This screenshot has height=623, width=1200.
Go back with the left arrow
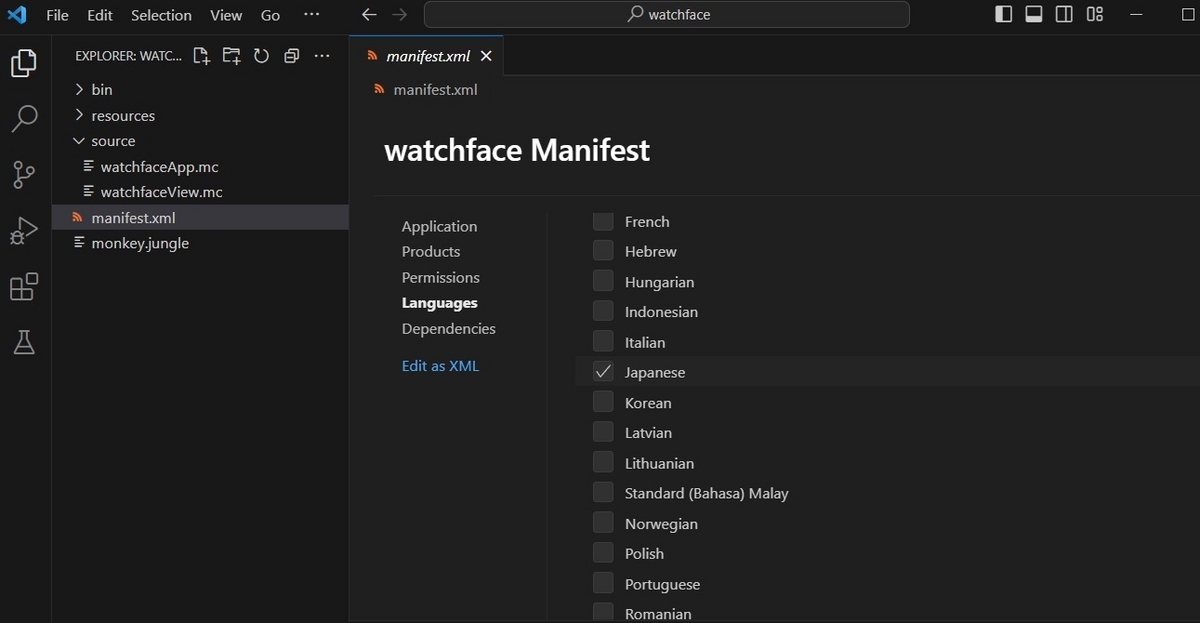point(369,15)
